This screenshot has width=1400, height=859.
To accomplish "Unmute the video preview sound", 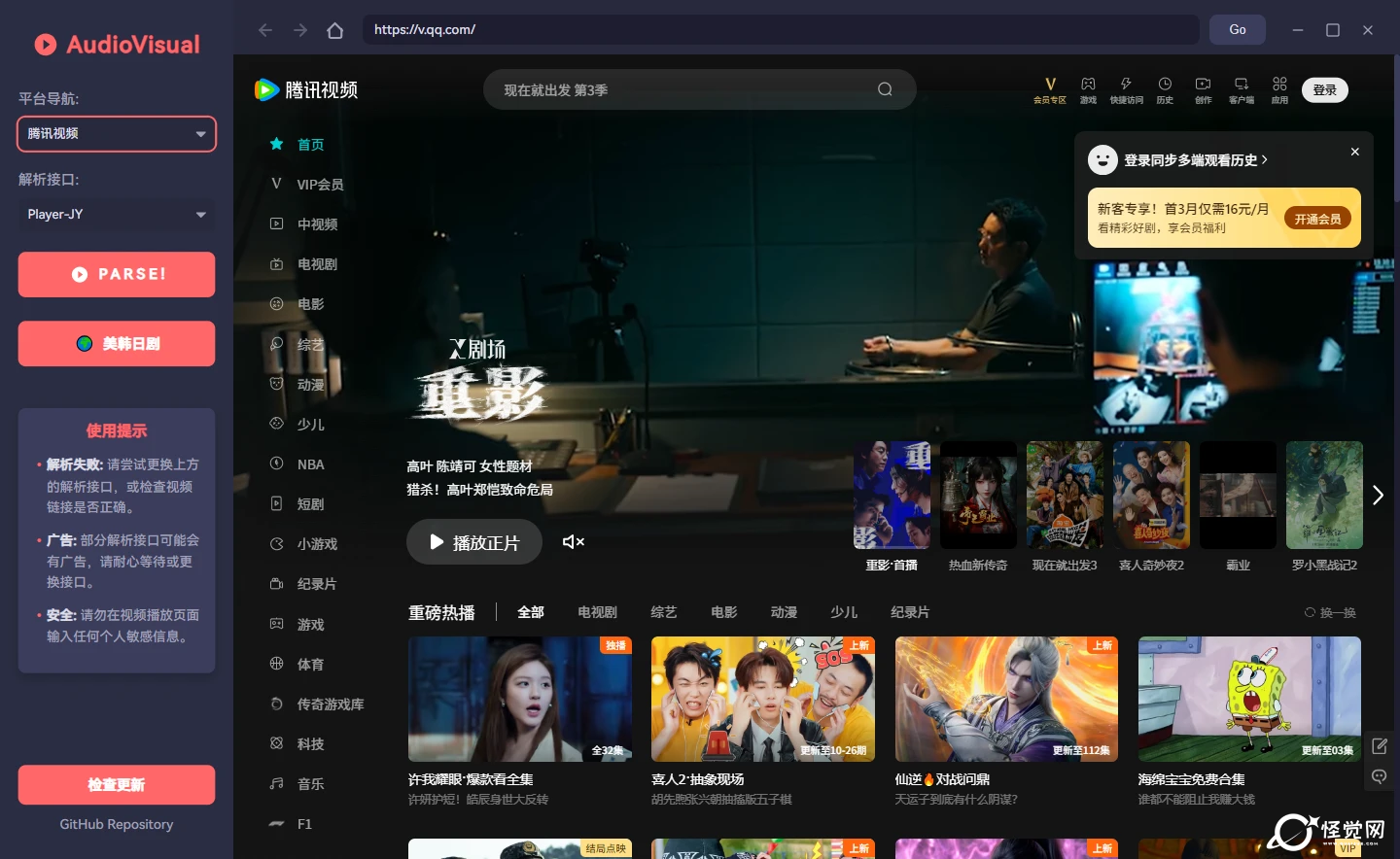I will point(574,542).
